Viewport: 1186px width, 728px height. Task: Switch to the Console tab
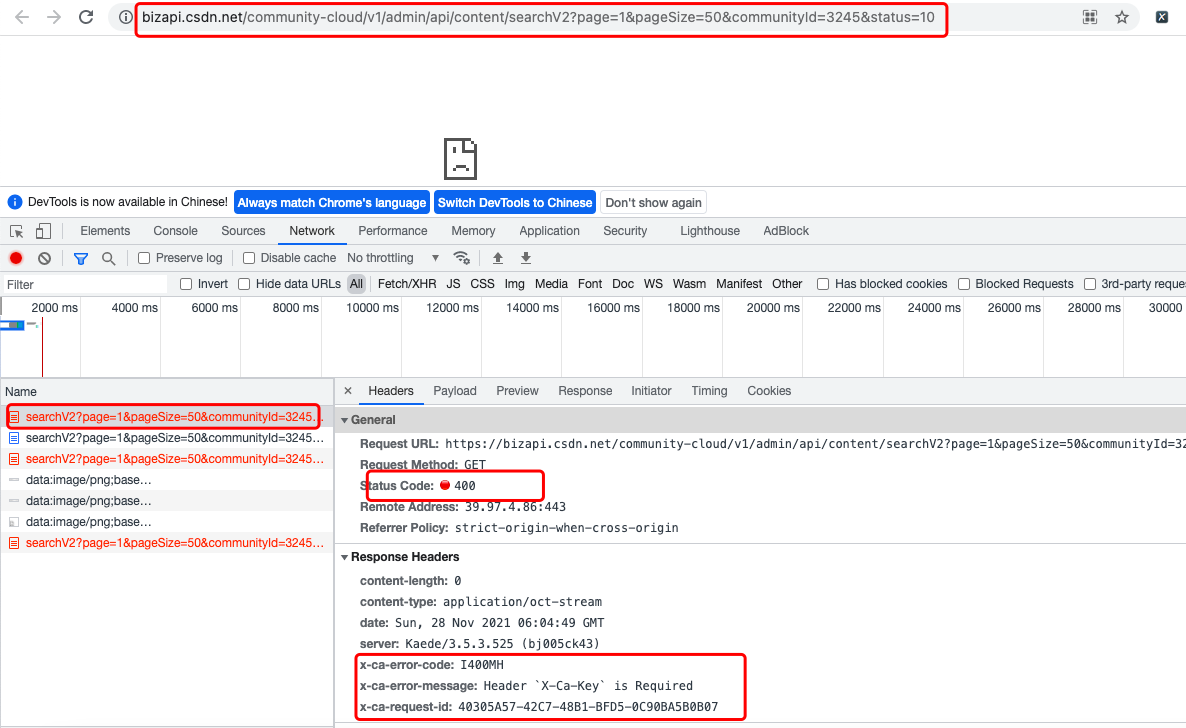[x=175, y=231]
